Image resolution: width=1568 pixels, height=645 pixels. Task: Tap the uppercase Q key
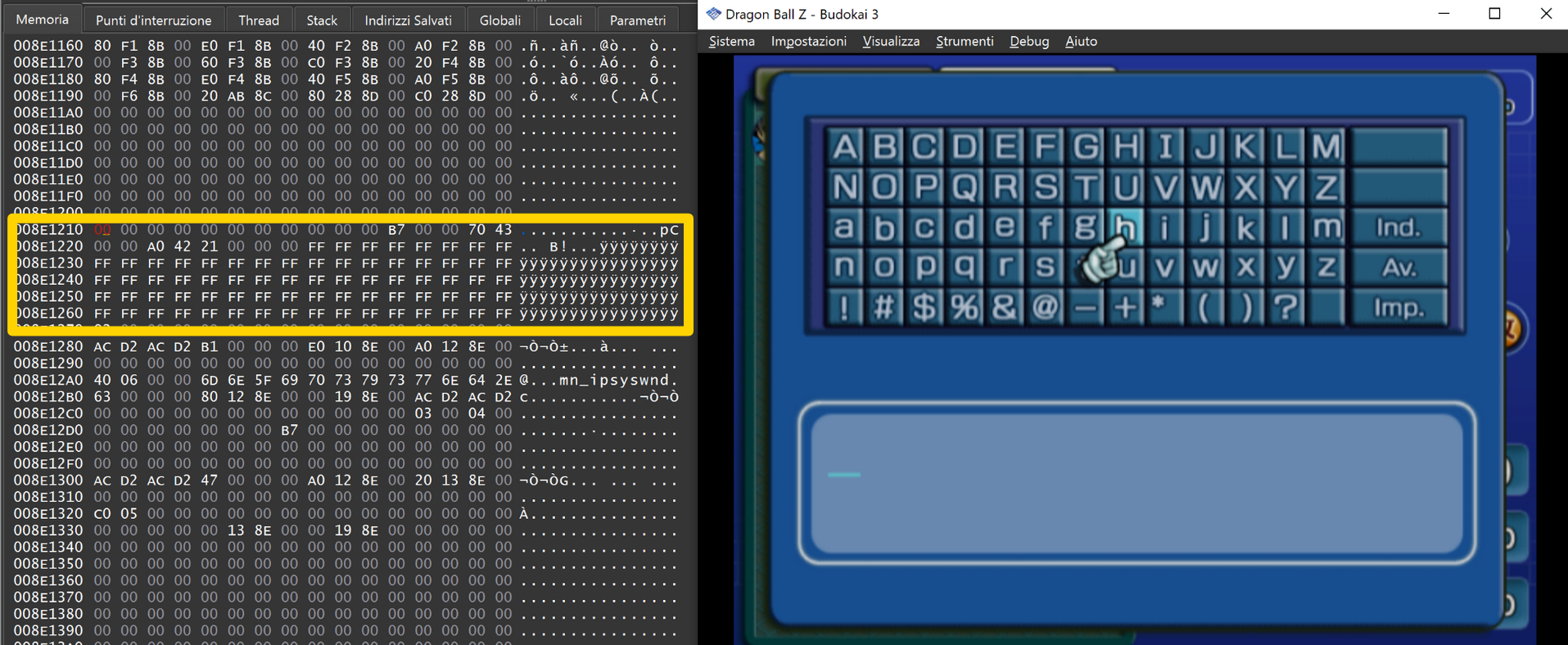(x=965, y=187)
